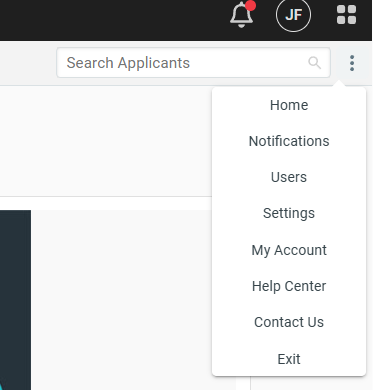Toggle the three-dot overflow menu
Screen dimensions: 373x390
352,63
